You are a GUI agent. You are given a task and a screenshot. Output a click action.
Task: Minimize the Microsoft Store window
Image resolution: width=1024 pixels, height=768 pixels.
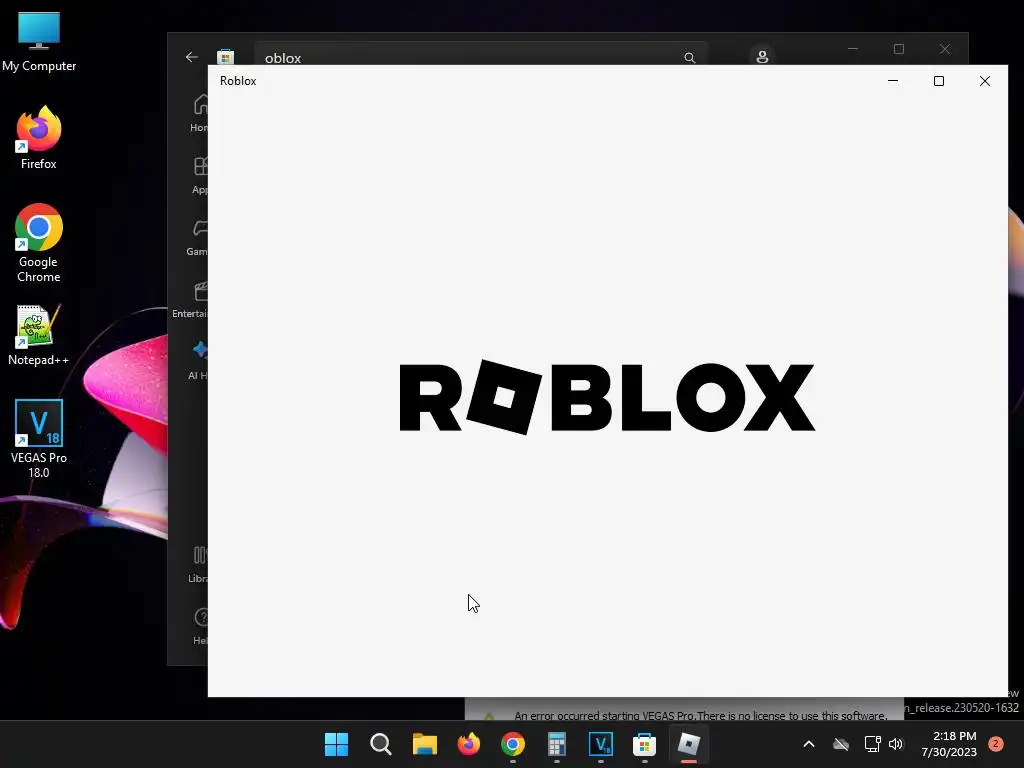[x=853, y=49]
